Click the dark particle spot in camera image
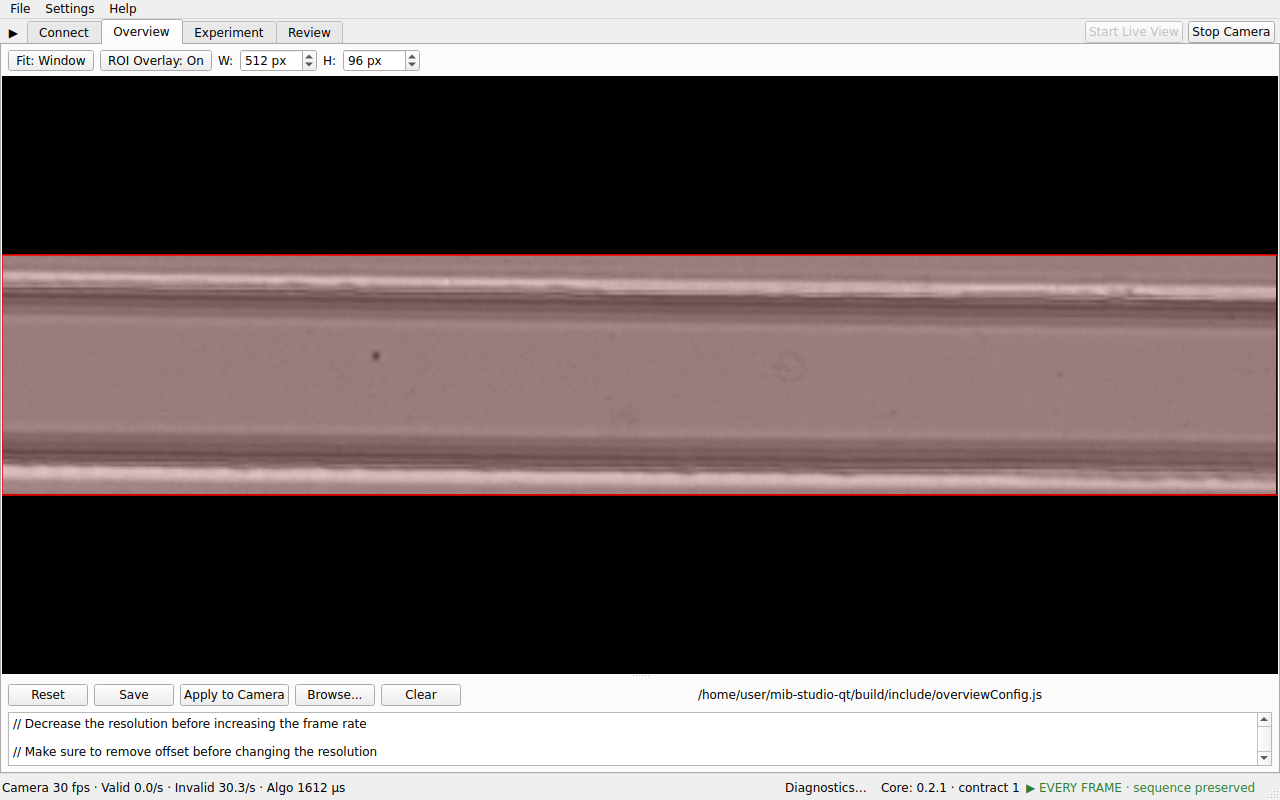1280x800 pixels. click(x=376, y=354)
